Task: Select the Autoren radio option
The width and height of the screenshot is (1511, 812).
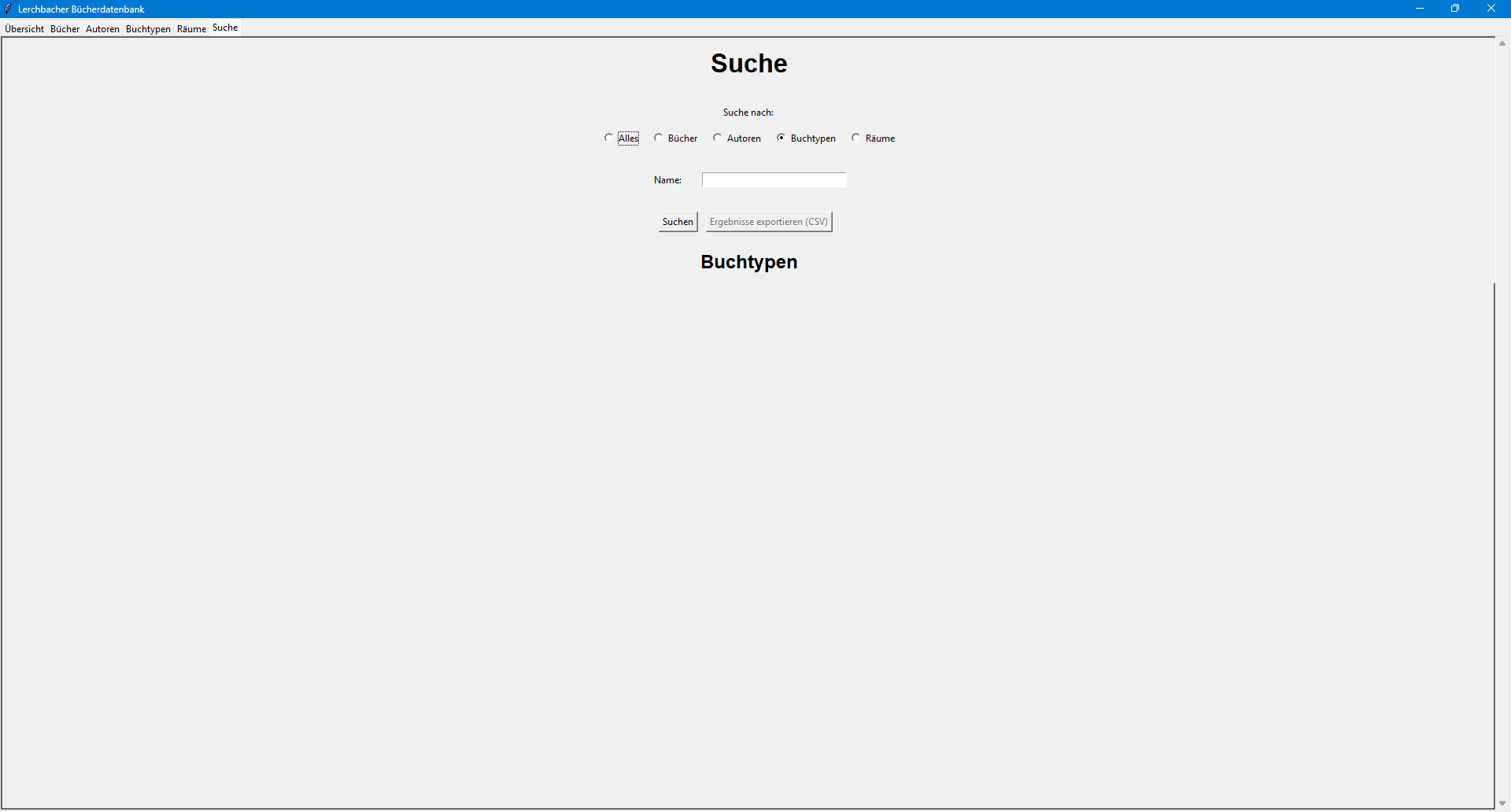Action: click(718, 138)
